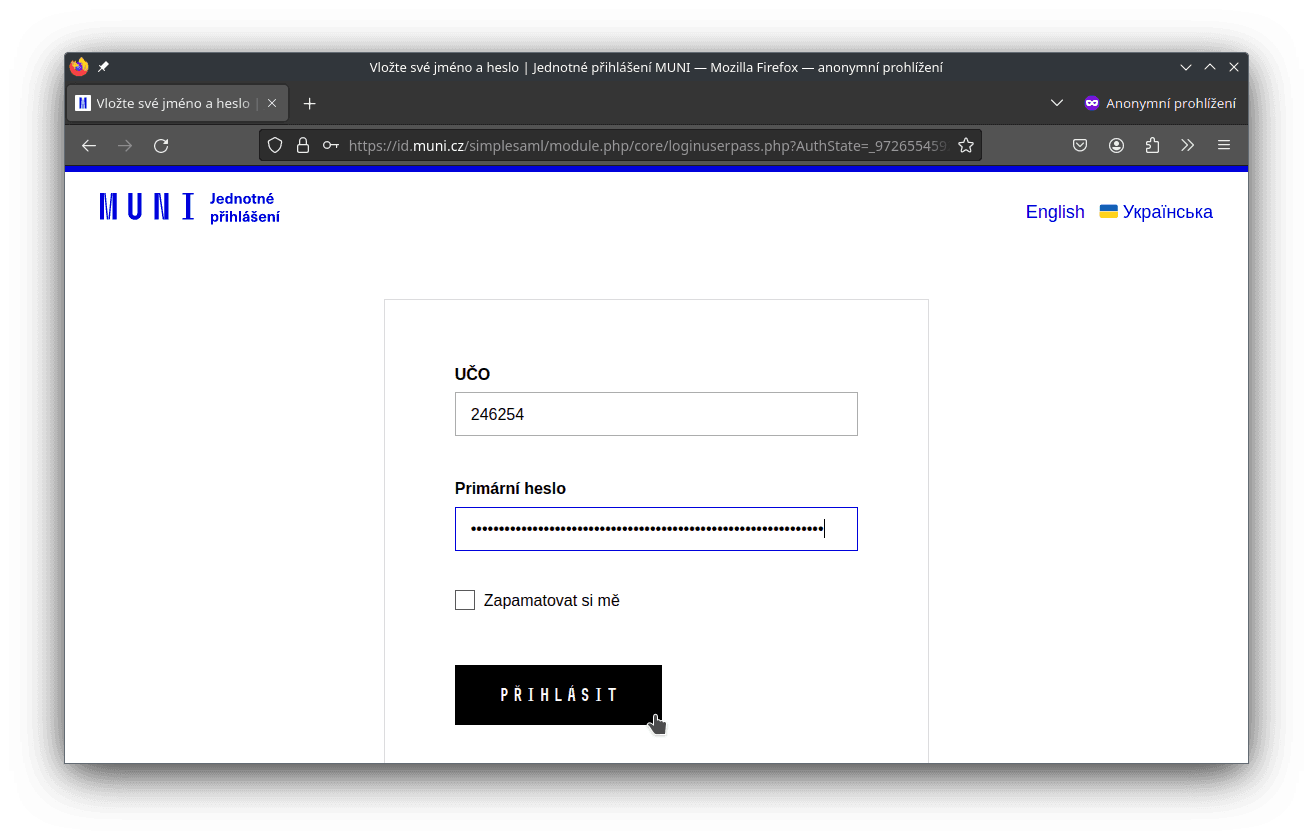Select the Vložte své jméno a heslo tab
The width and height of the screenshot is (1313, 840).
pos(170,103)
